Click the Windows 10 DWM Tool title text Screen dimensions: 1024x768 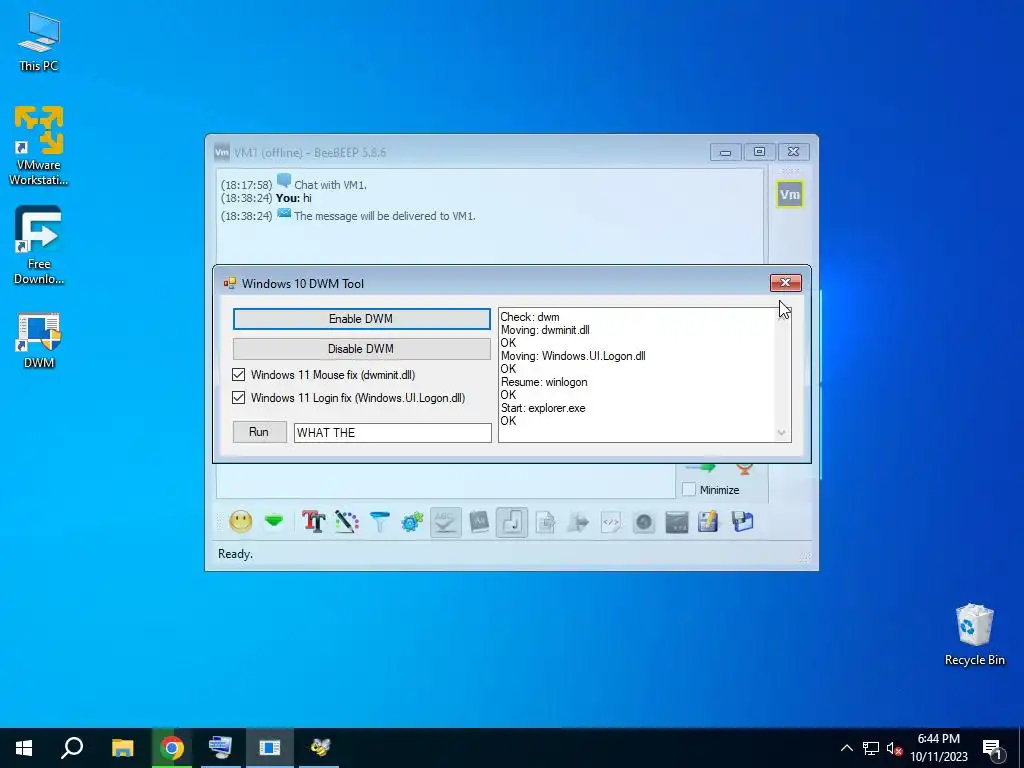coord(303,283)
